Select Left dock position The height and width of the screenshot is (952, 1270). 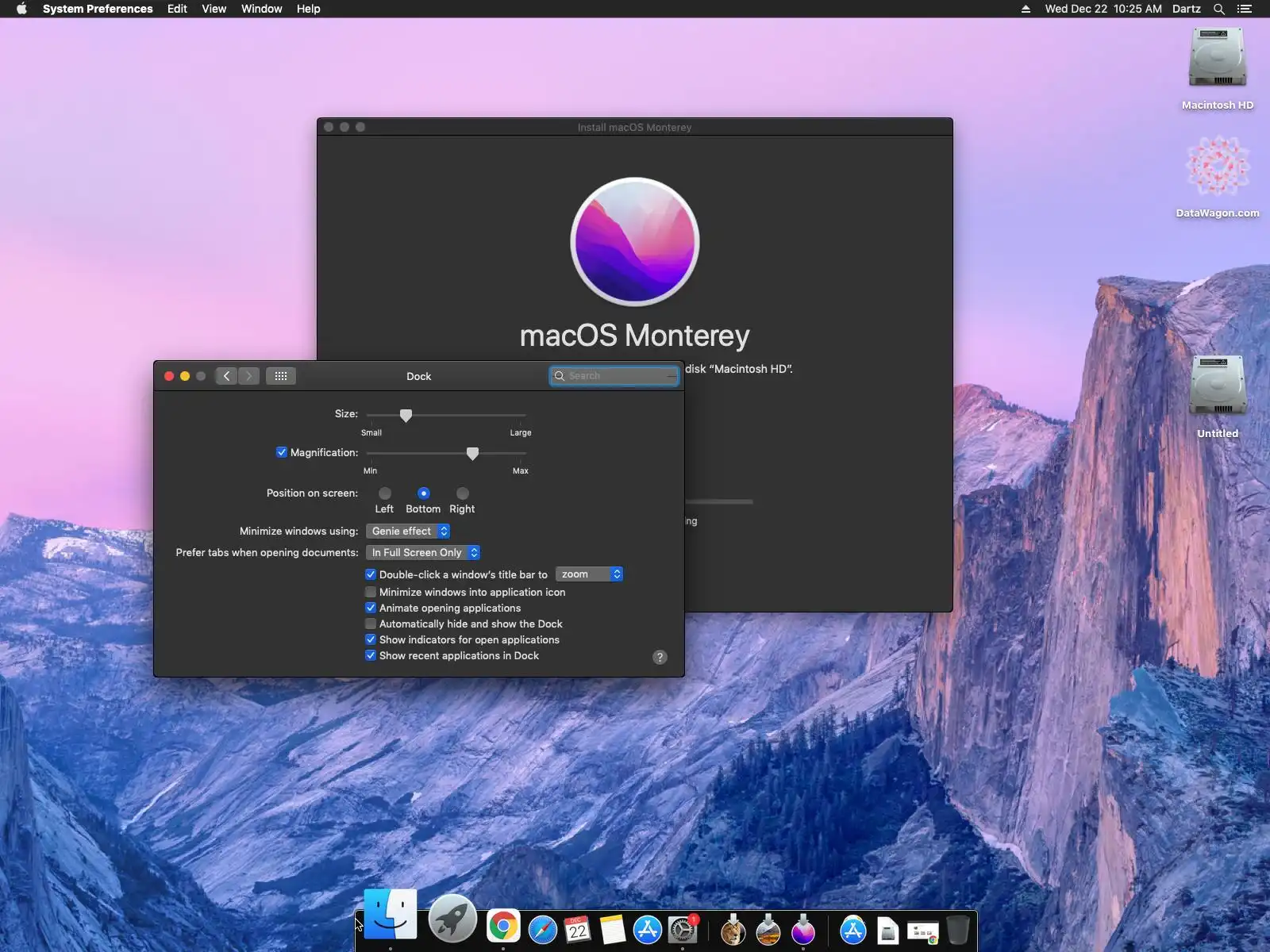click(x=385, y=493)
